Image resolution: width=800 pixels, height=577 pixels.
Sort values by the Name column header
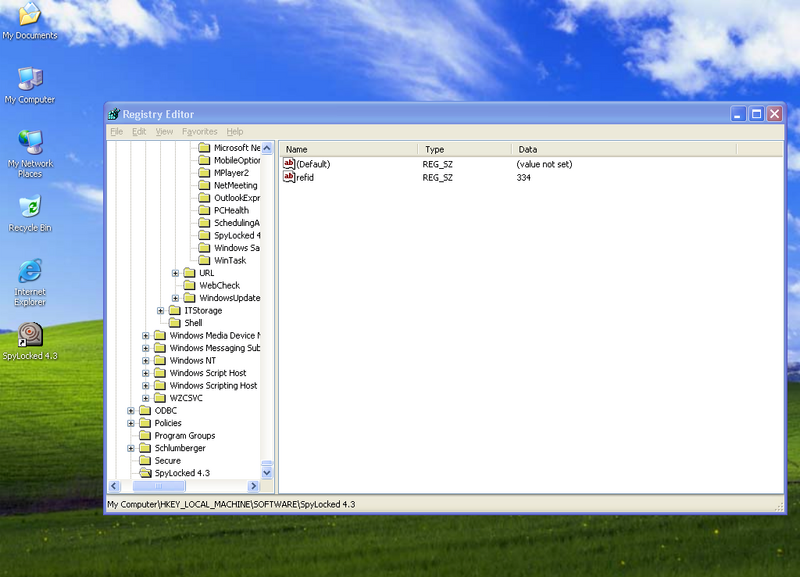pos(349,149)
